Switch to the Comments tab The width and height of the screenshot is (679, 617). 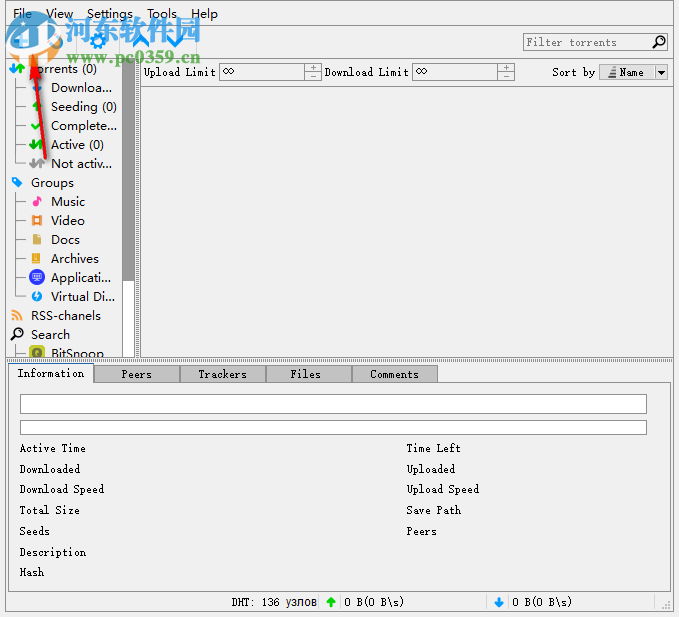394,374
